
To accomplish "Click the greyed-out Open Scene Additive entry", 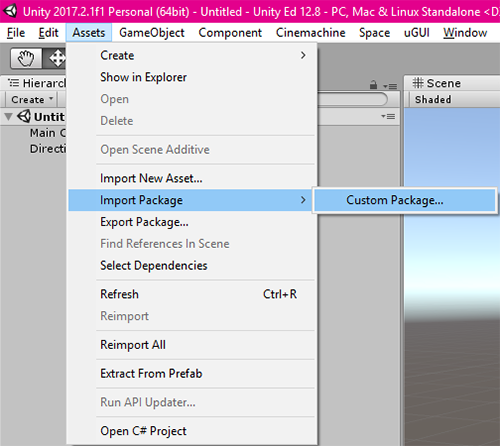I will [x=192, y=150].
